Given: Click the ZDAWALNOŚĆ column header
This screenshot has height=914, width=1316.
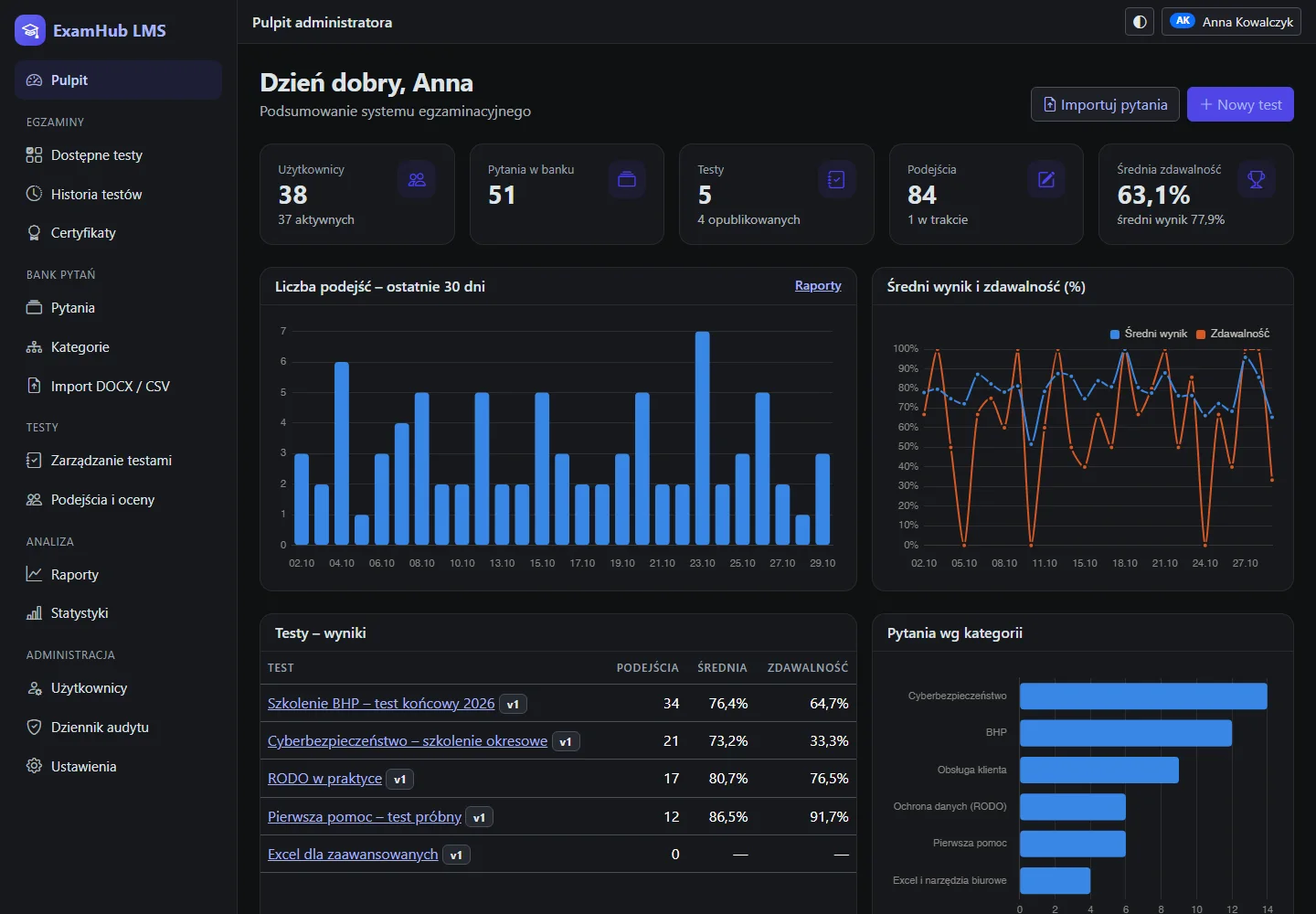Looking at the screenshot, I should point(808,668).
